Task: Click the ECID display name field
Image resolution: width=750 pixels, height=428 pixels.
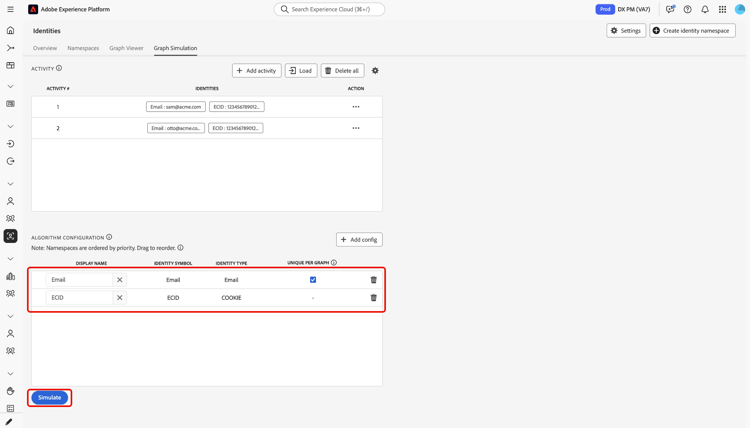Action: (x=79, y=297)
